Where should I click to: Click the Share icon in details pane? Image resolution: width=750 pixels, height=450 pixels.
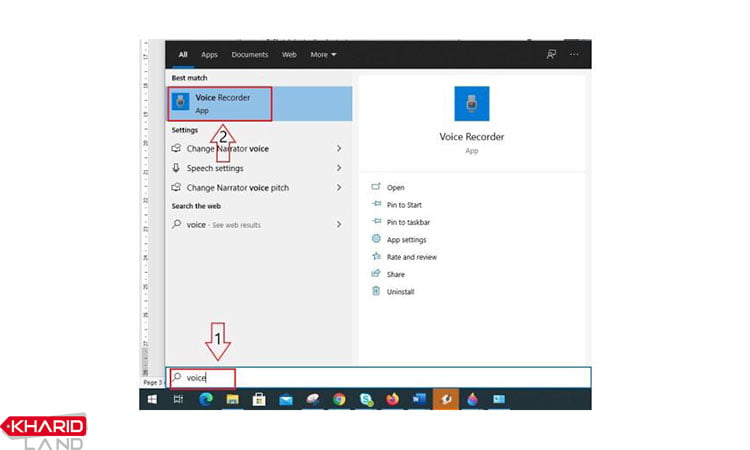pyautogui.click(x=376, y=274)
